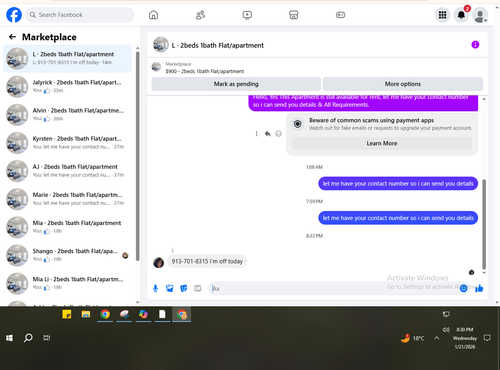Open the notifications bell

click(461, 15)
